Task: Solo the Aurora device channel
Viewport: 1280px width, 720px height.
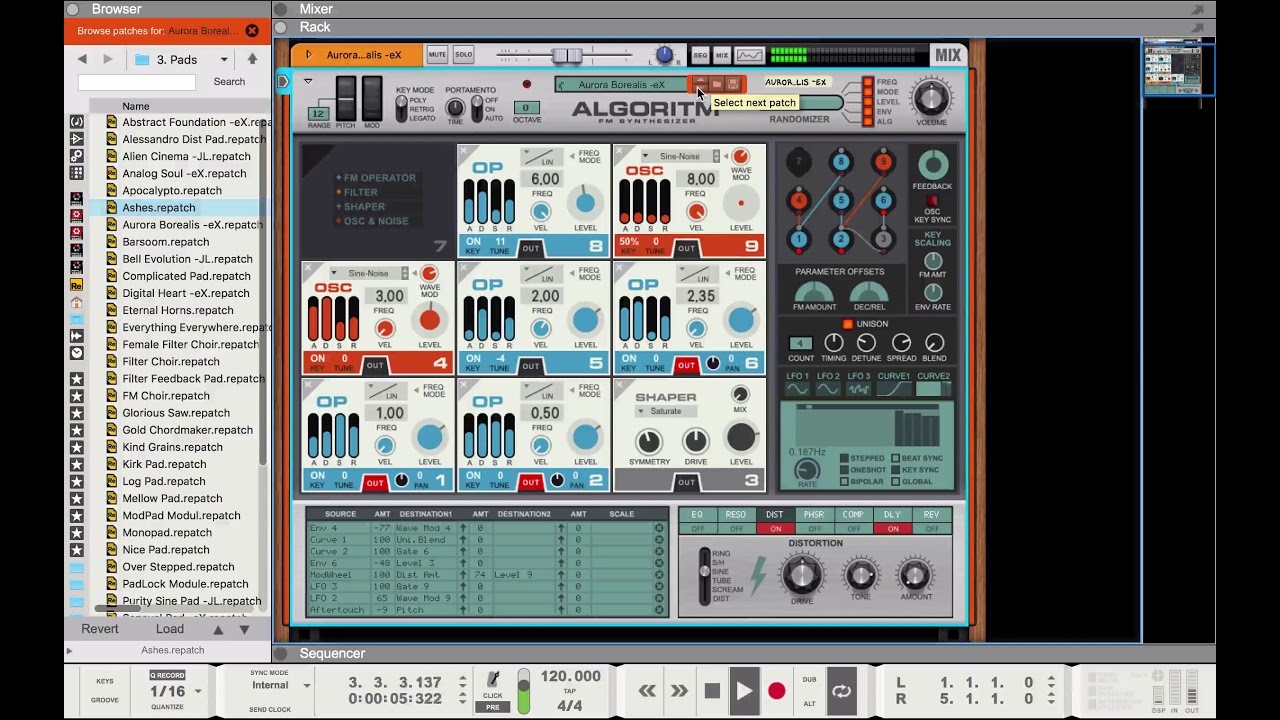Action: pyautogui.click(x=463, y=55)
